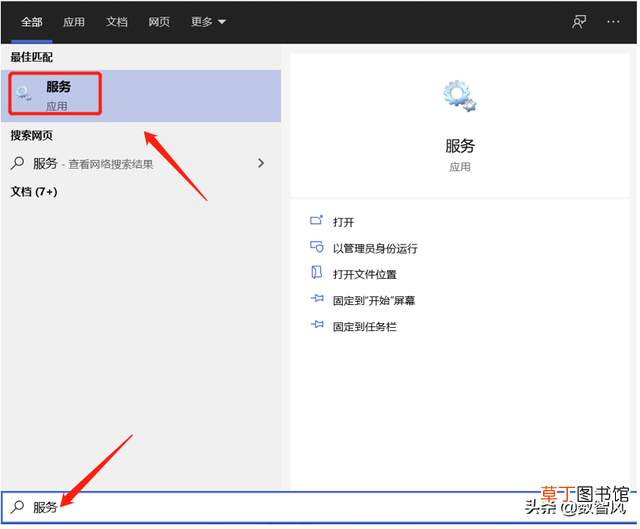
Task: Click 打开 to launch Services
Action: click(343, 222)
